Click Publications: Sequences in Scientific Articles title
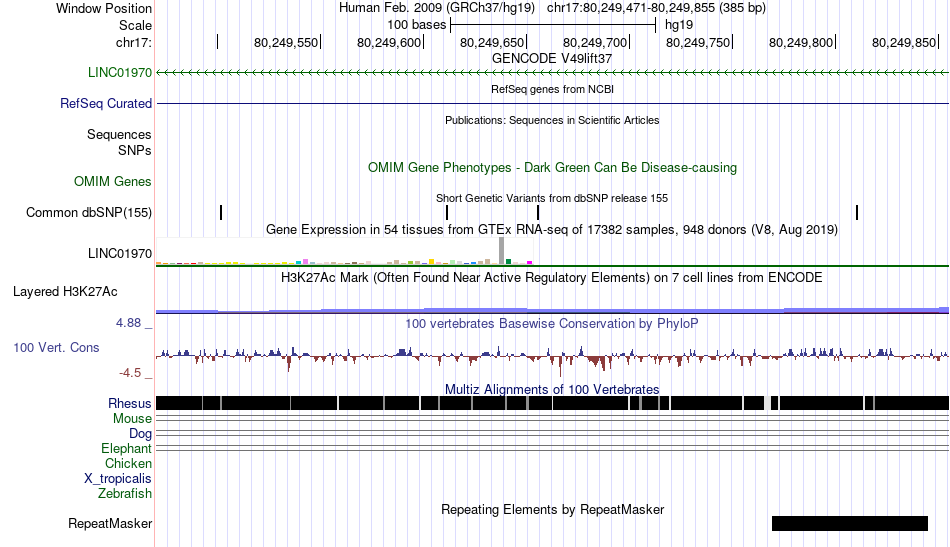The image size is (950, 547). (x=552, y=120)
